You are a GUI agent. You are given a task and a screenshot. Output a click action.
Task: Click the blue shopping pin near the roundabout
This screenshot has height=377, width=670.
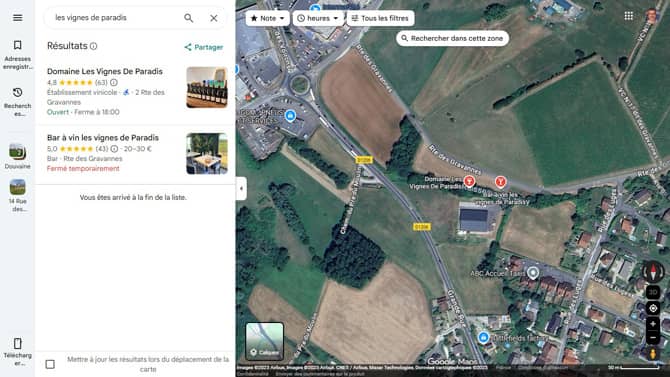[290, 115]
